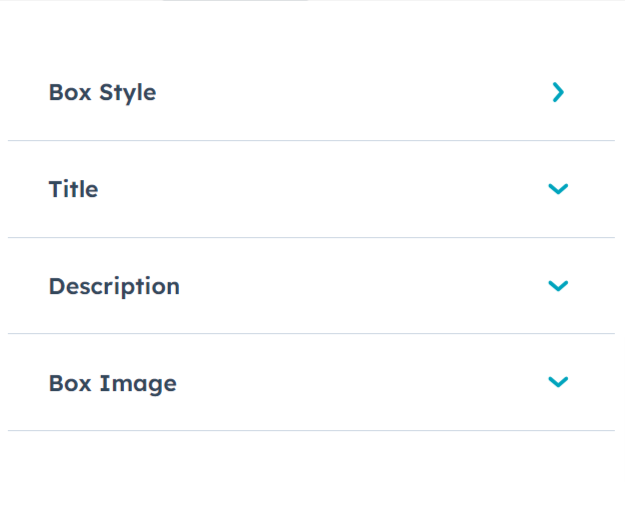
Task: Show Title options using the teal arrow
Action: coord(558,189)
